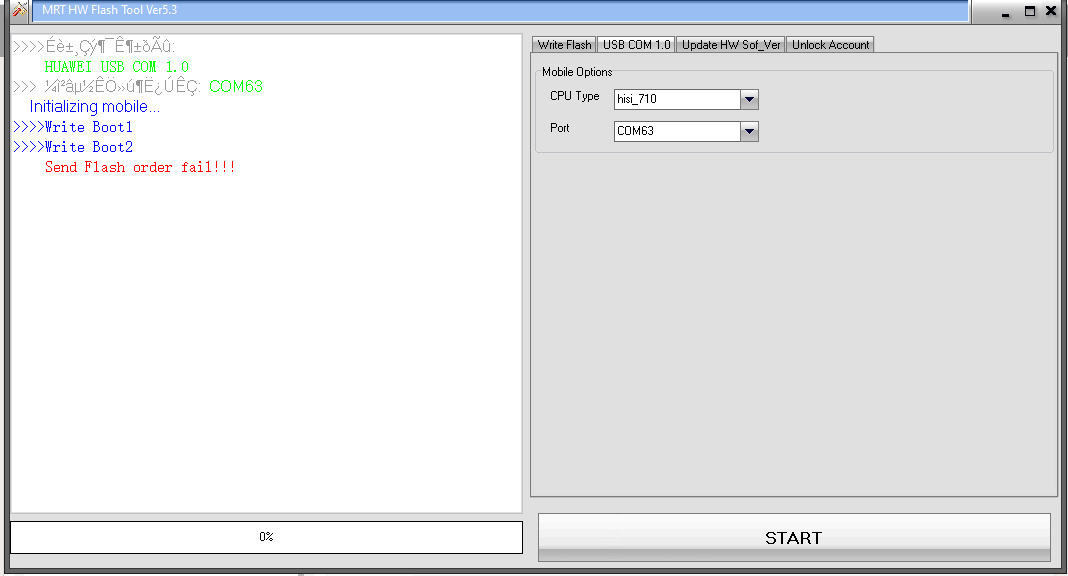Click the hisi_710 CPU Type field
Viewport: 1068px width, 576px height.
[x=677, y=99]
